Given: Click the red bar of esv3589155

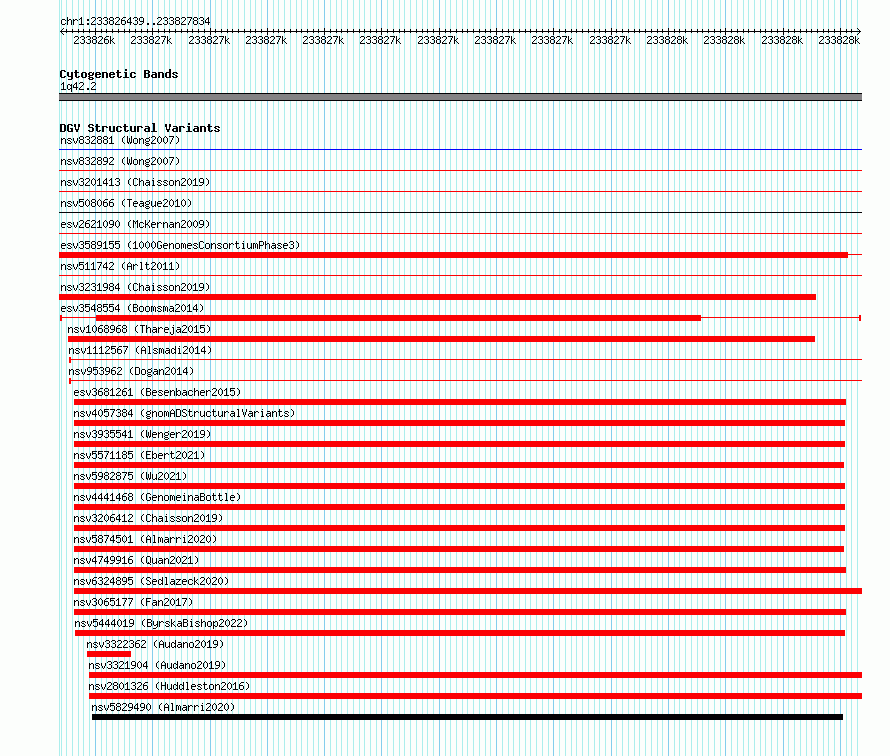Looking at the screenshot, I should tap(454, 255).
